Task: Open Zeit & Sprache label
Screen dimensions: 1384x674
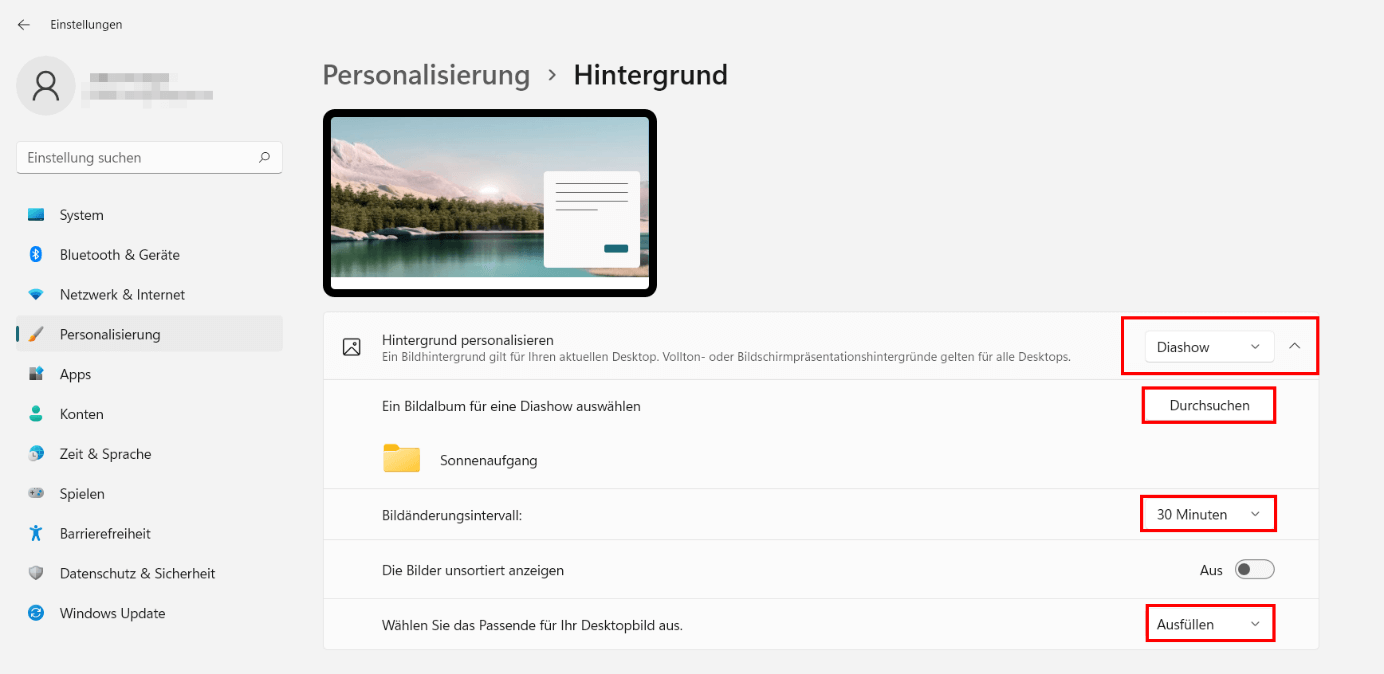Action: 105,454
